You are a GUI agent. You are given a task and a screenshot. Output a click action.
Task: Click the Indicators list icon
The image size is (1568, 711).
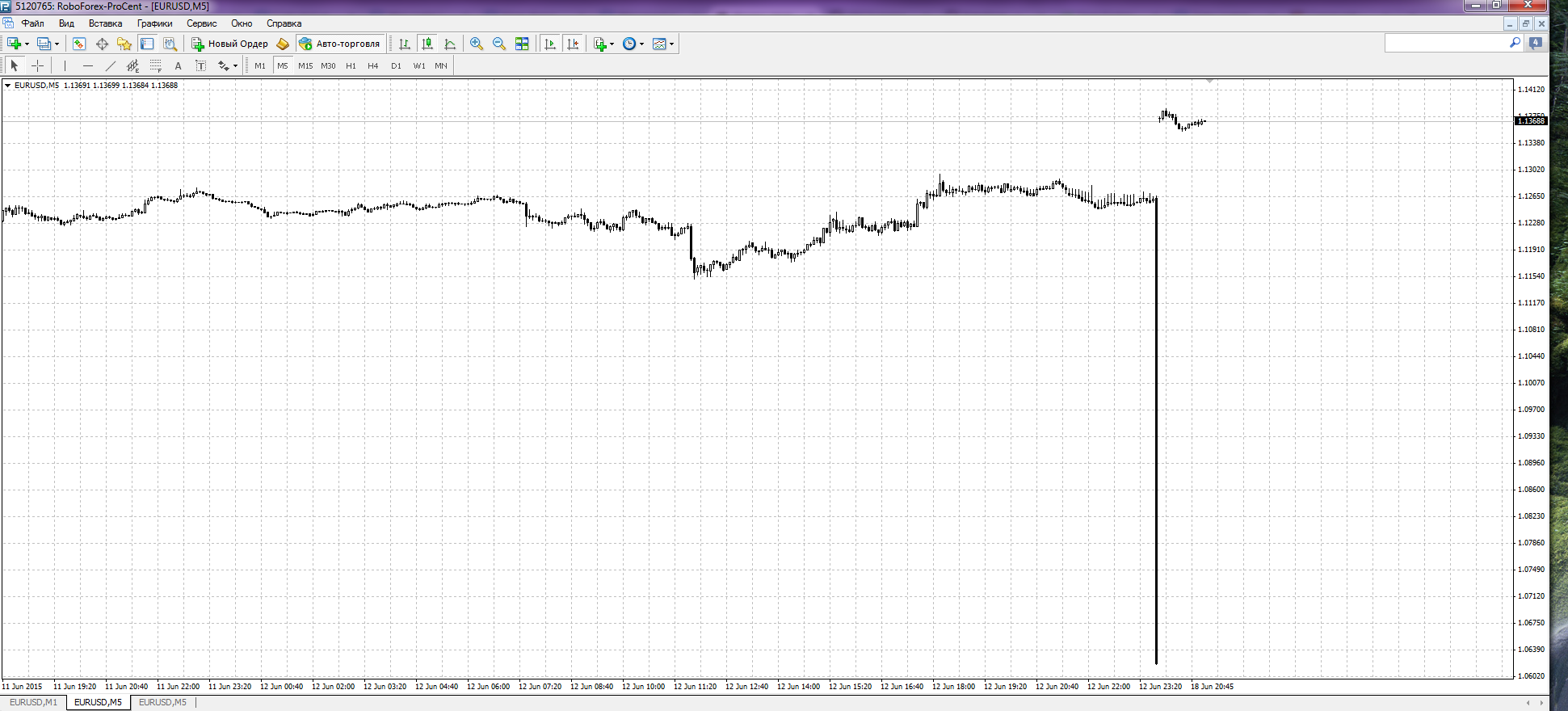[x=599, y=44]
